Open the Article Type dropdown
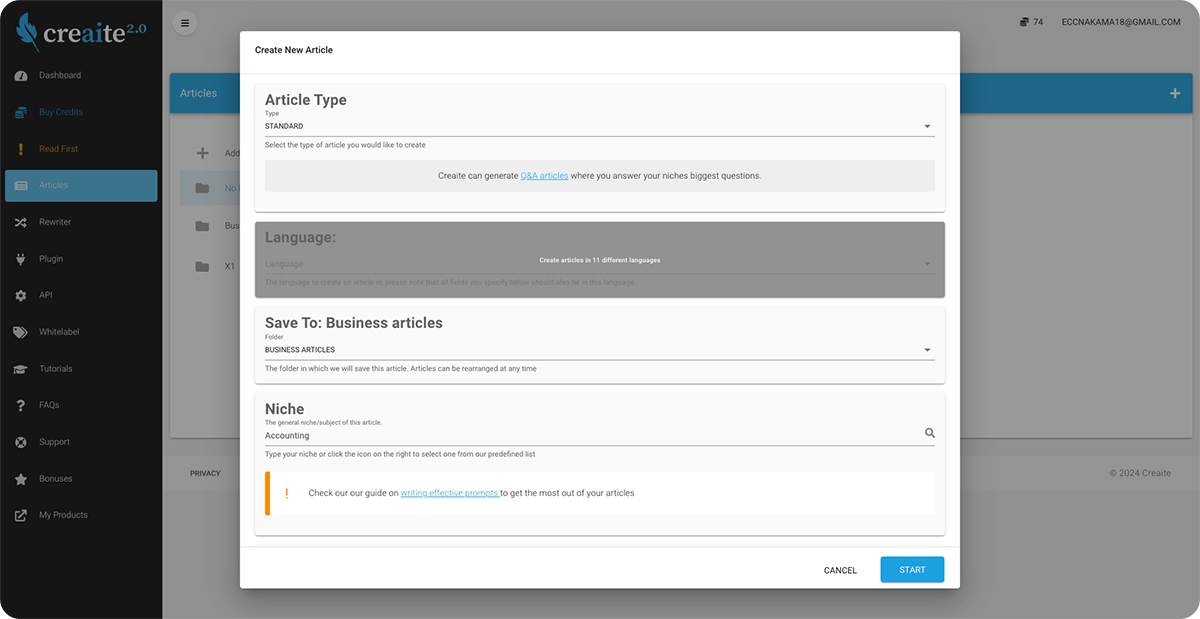1200x619 pixels. (597, 127)
